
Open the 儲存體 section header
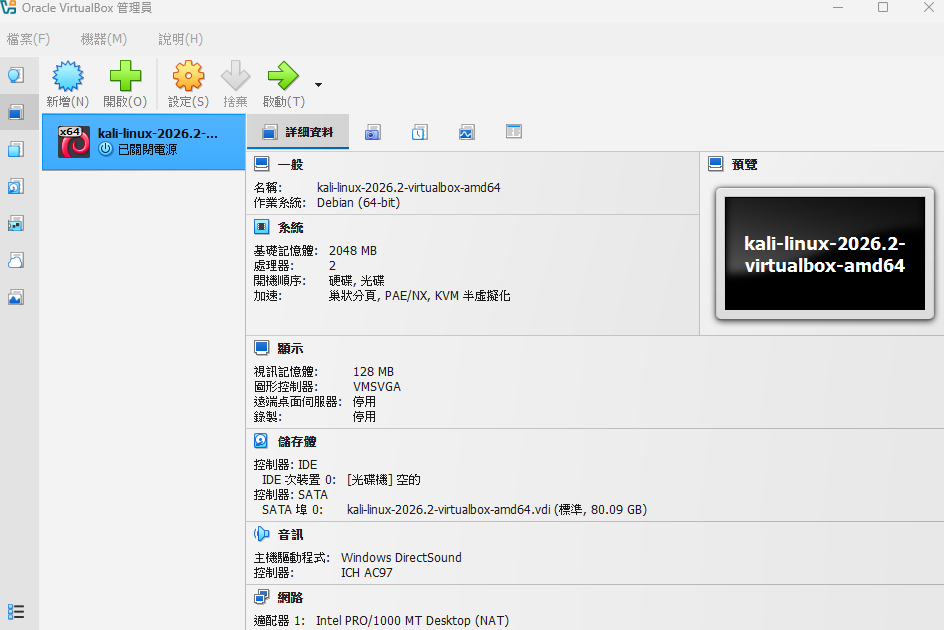tap(297, 441)
